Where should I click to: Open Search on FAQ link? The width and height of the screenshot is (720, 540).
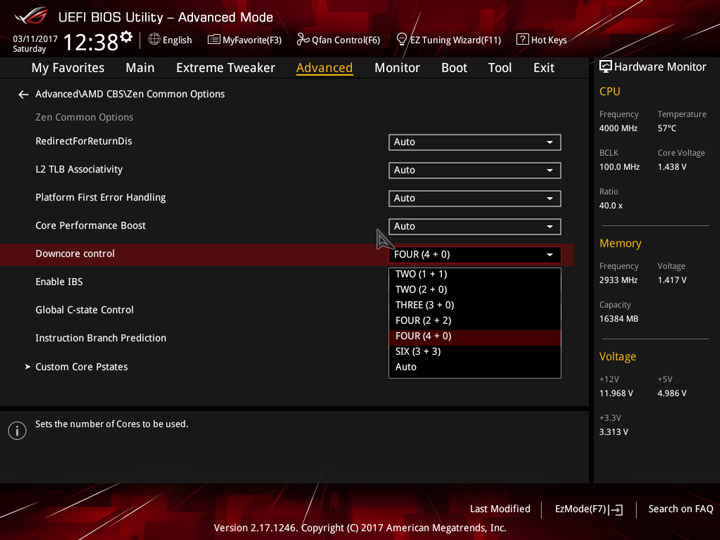(681, 509)
